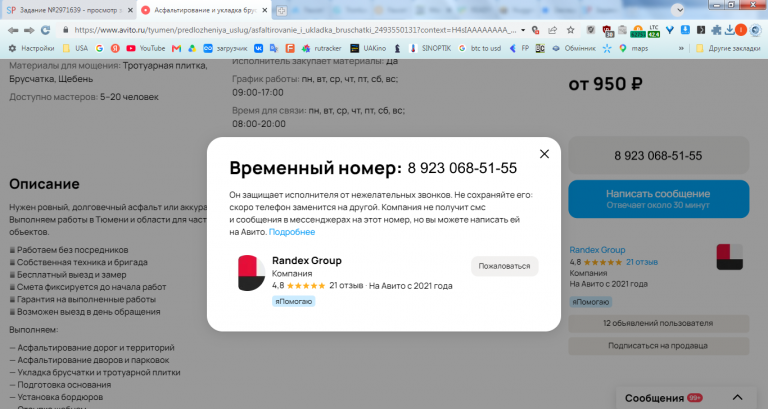Viewport: 768px width, 409px height.
Task: Click Randex Group logo in popup
Action: [251, 273]
